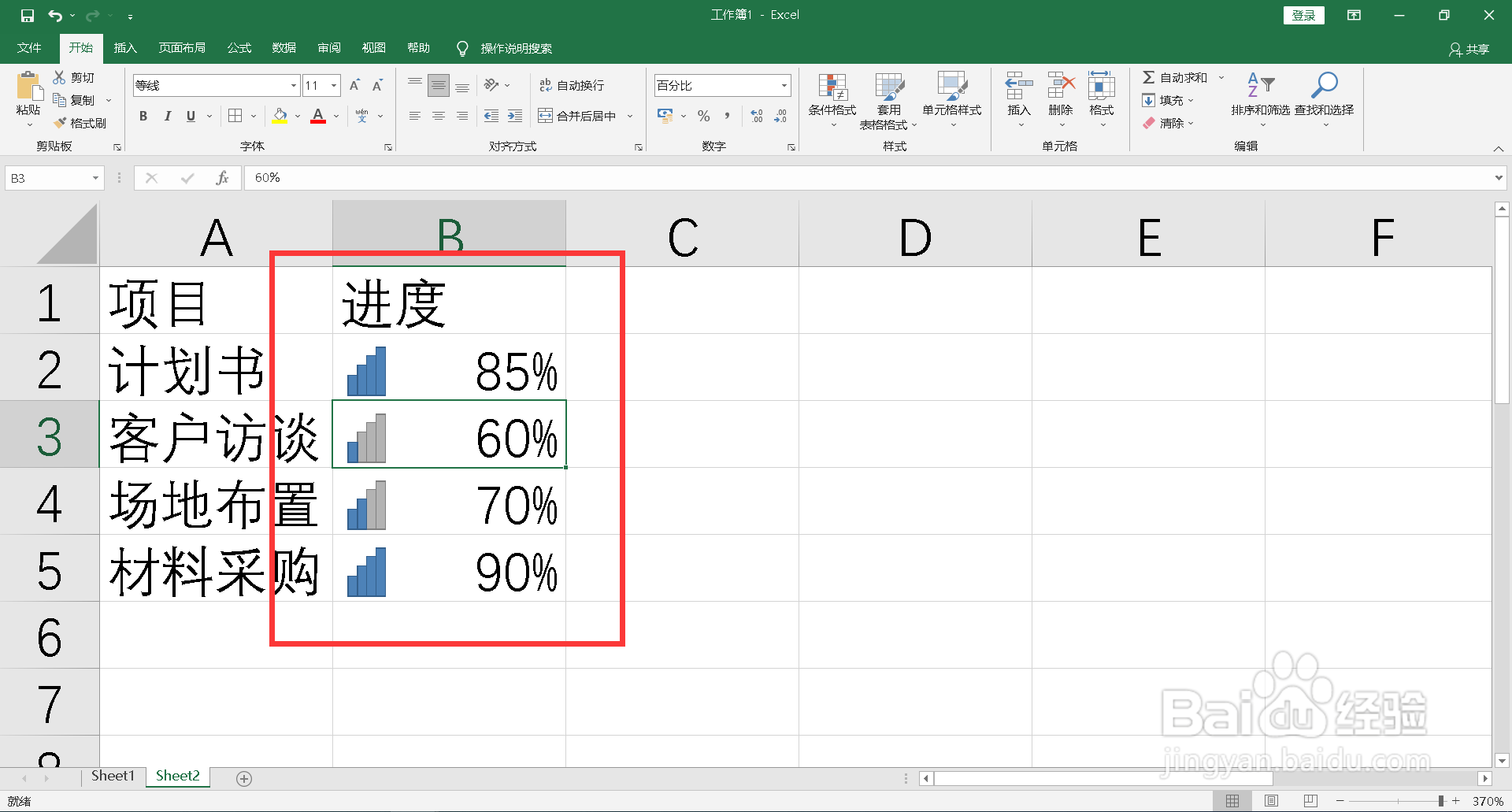Open the font size dropdown
The height and width of the screenshot is (812, 1512).
click(x=334, y=85)
